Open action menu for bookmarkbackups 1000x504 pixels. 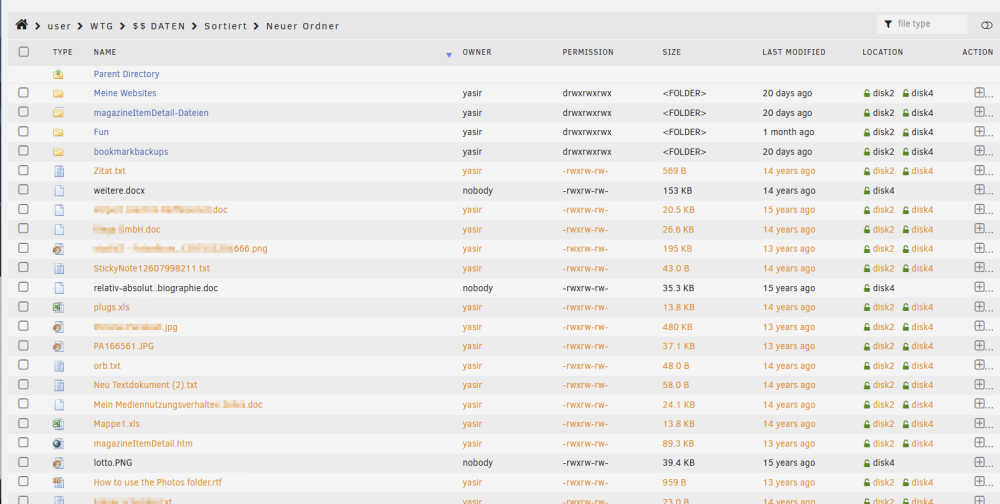tap(980, 151)
